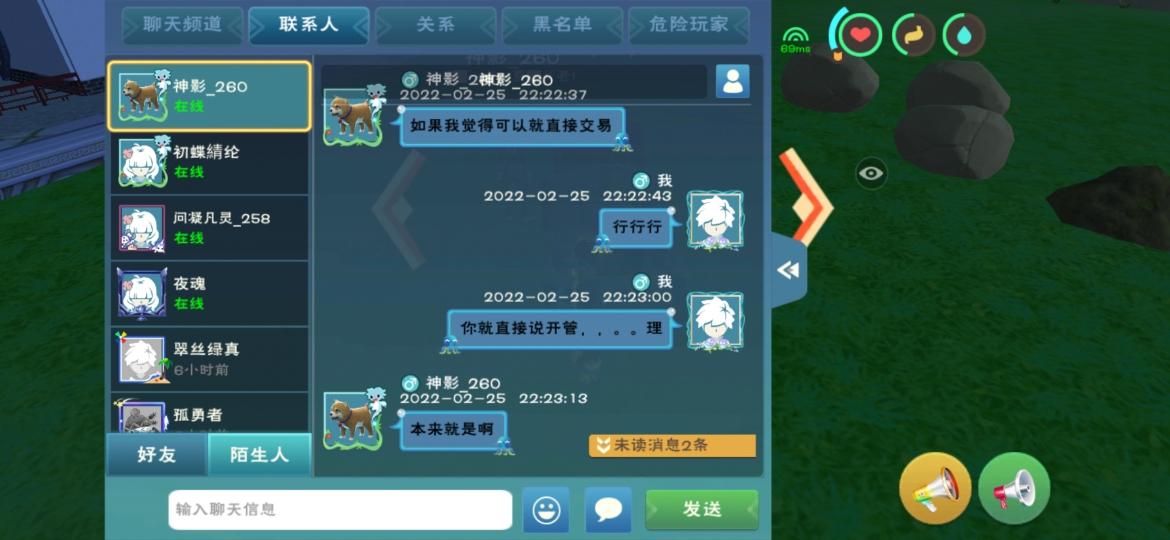The image size is (1170, 540).
Task: Open the 聊天频道 tab
Action: [x=182, y=25]
